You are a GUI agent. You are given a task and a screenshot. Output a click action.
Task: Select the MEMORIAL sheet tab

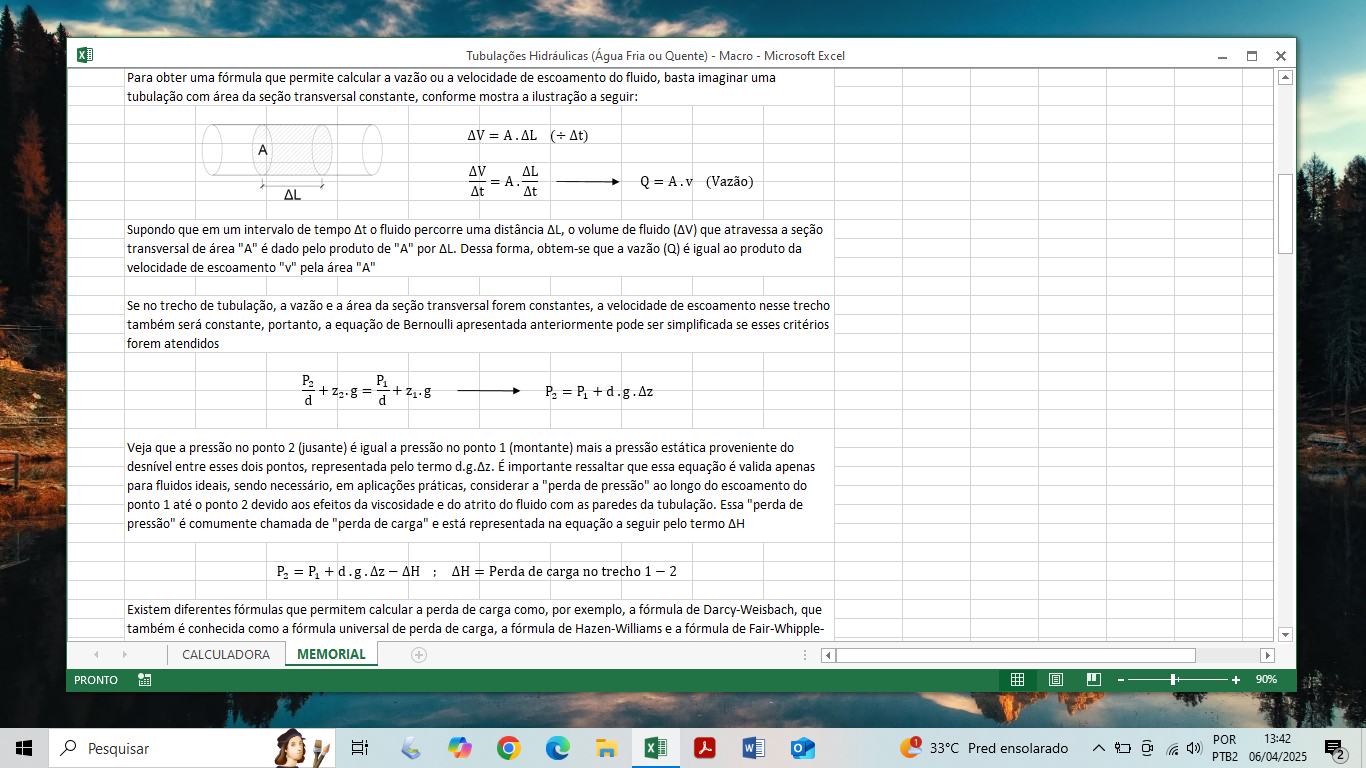click(331, 655)
